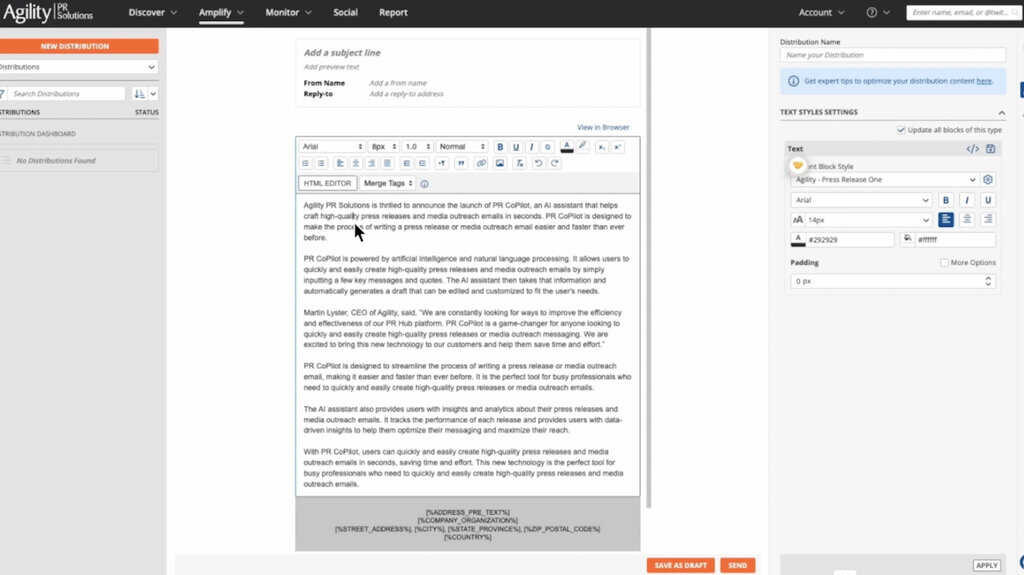Click HTML Editor button

[327, 184]
